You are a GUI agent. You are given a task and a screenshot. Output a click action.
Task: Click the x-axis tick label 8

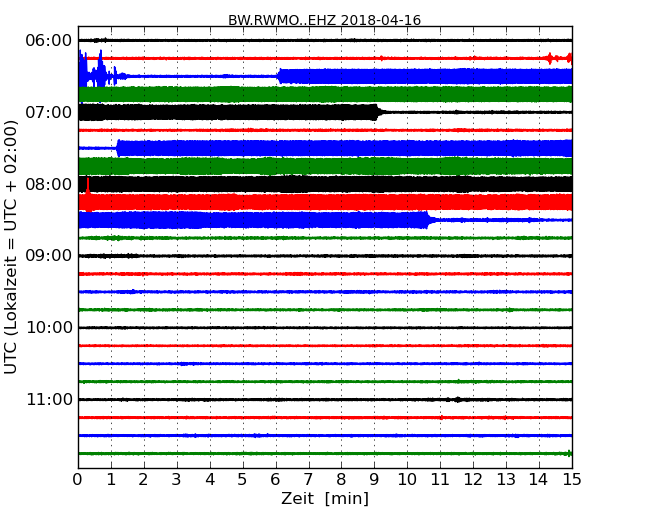pos(341,480)
